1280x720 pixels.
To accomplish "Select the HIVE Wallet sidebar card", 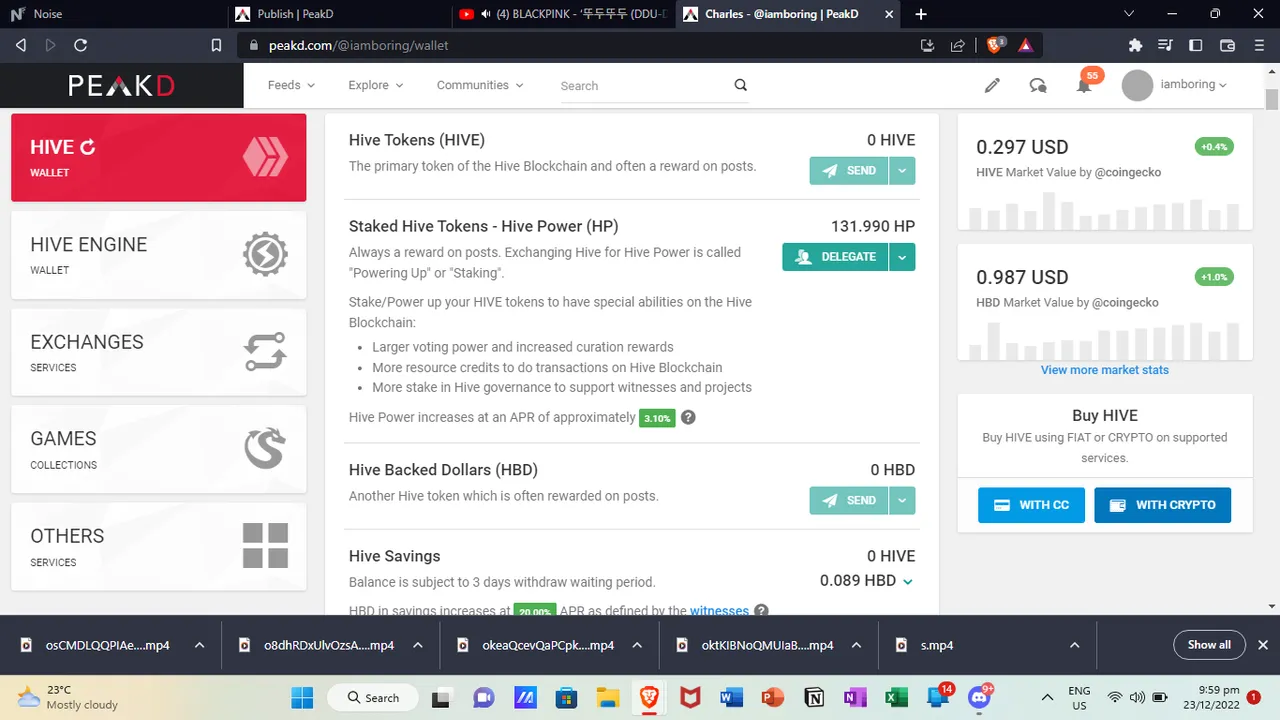I will coord(159,158).
